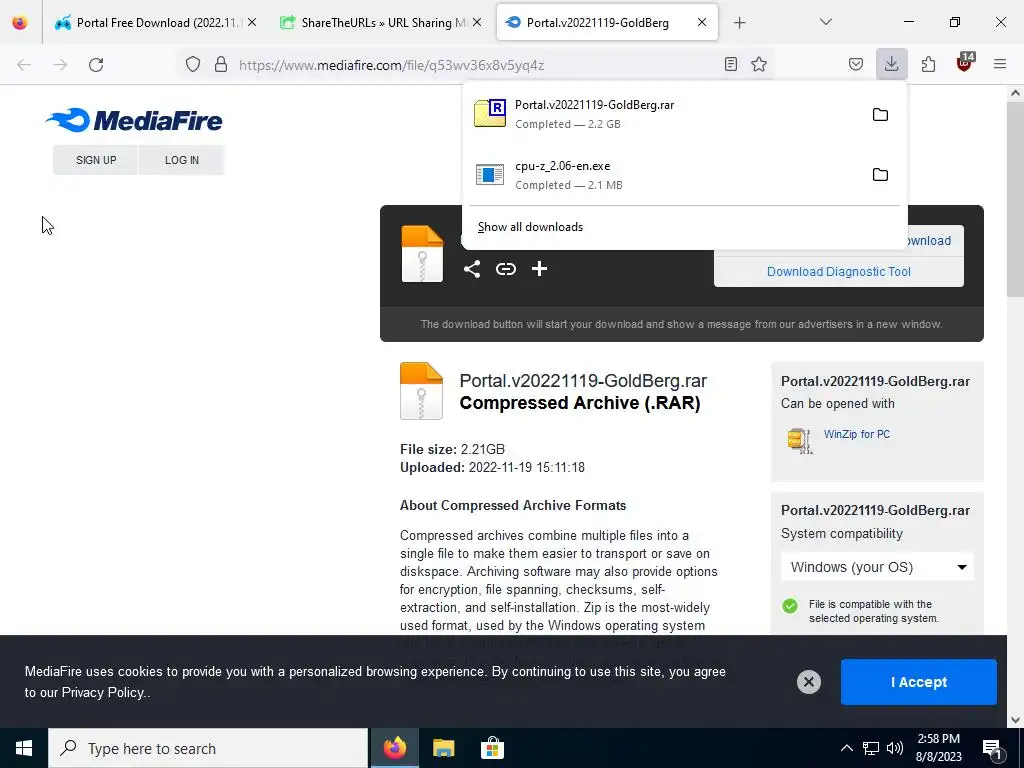
Task: Click the Firefox icon in the taskbar
Action: (x=395, y=748)
